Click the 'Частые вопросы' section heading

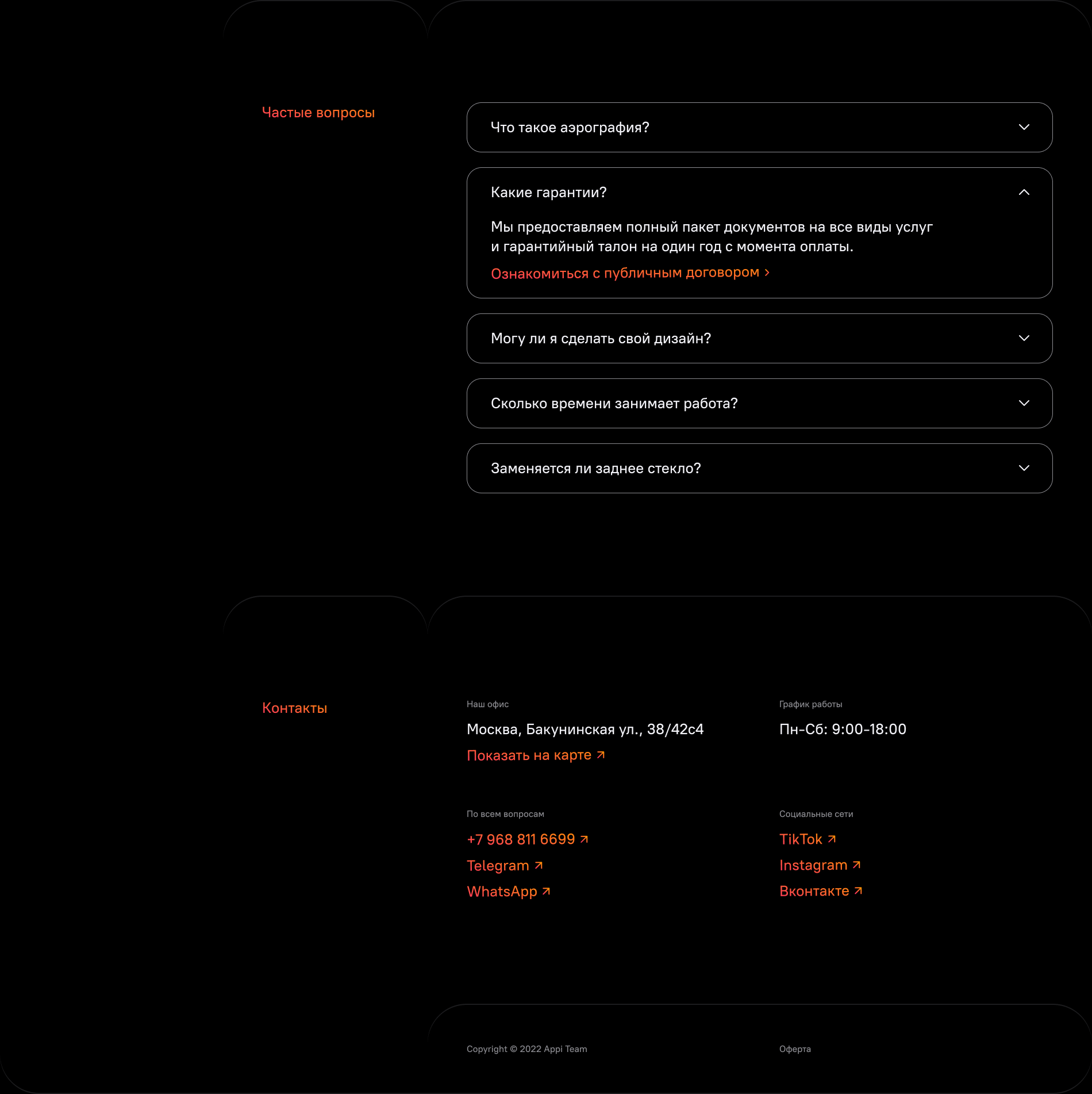click(x=318, y=113)
